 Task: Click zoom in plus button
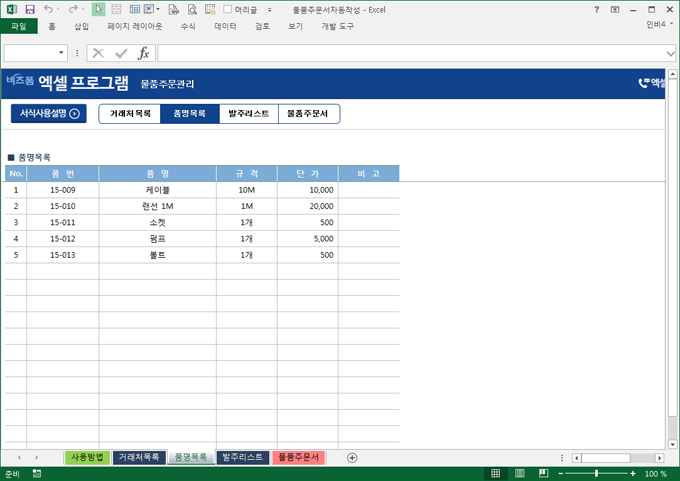pyautogui.click(x=633, y=474)
